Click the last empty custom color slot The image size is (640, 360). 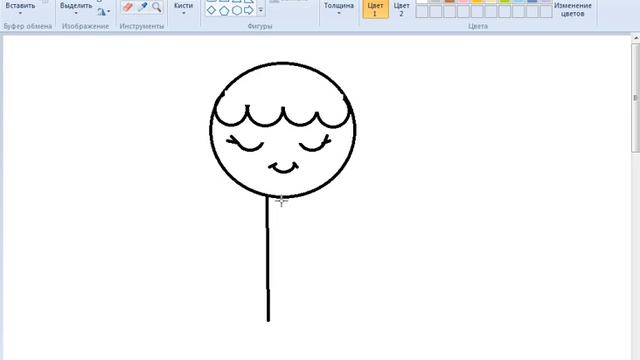(x=546, y=11)
